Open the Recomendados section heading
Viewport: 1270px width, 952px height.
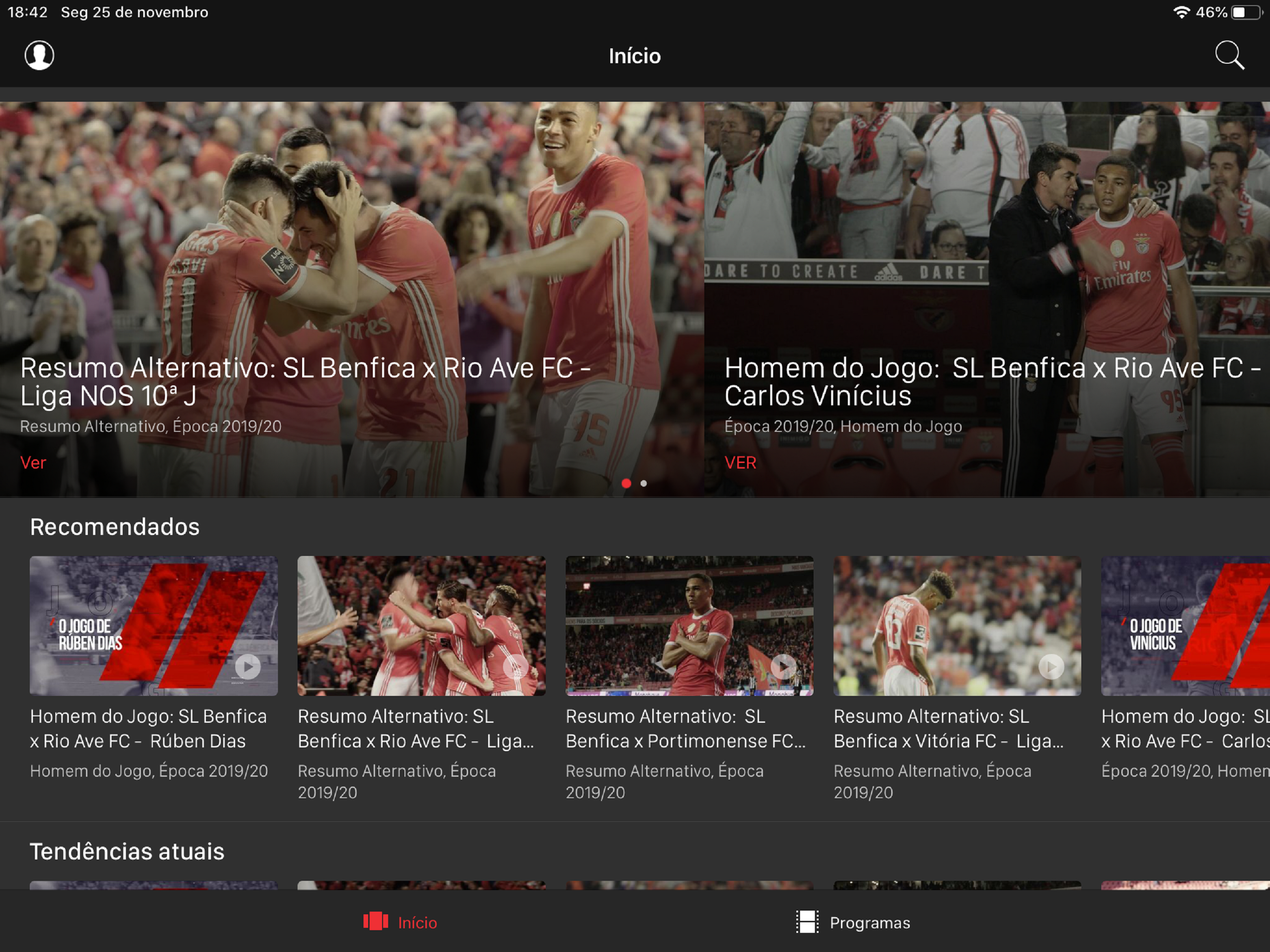[115, 527]
